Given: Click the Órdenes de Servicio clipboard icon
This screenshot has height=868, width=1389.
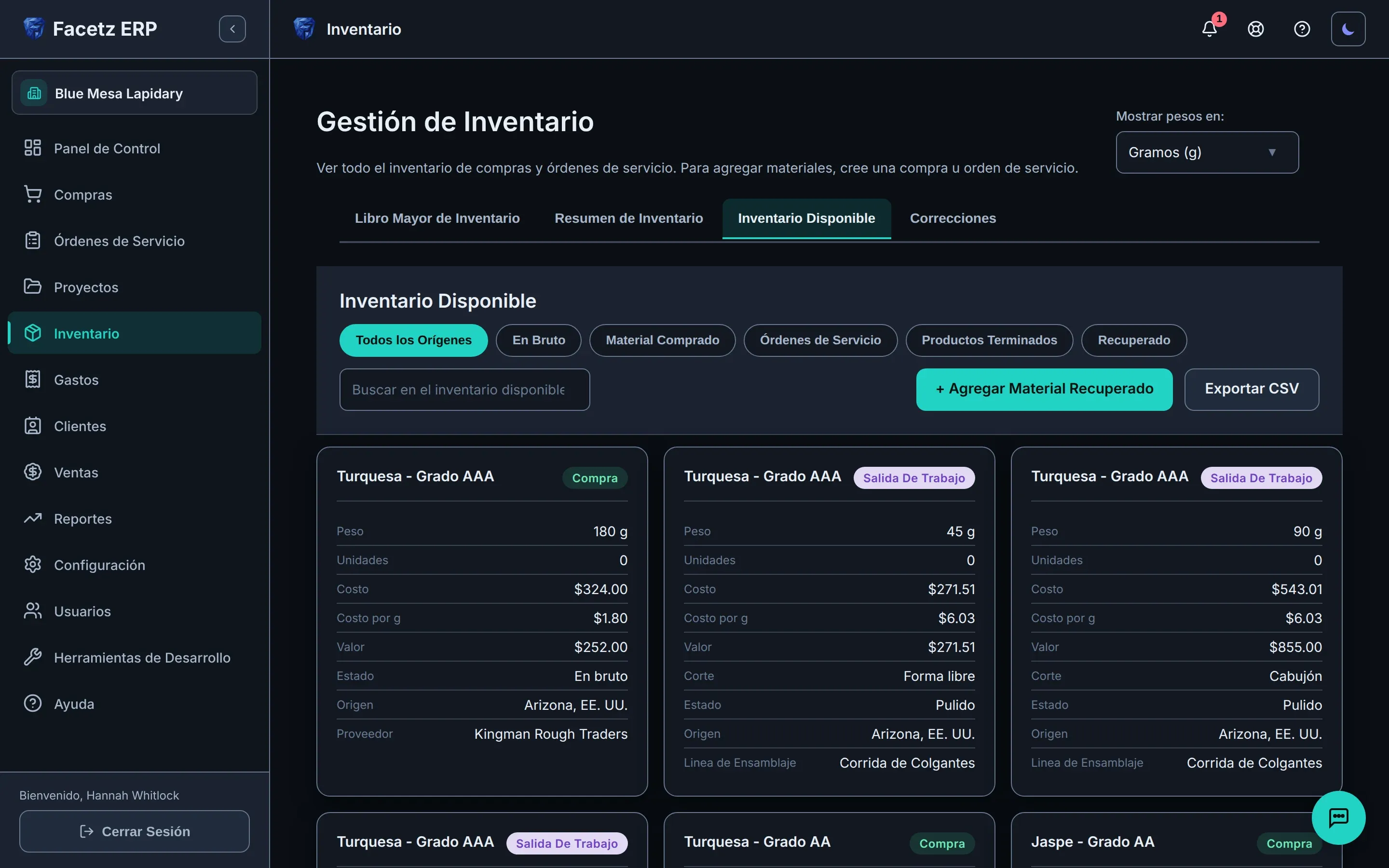Looking at the screenshot, I should tap(33, 241).
